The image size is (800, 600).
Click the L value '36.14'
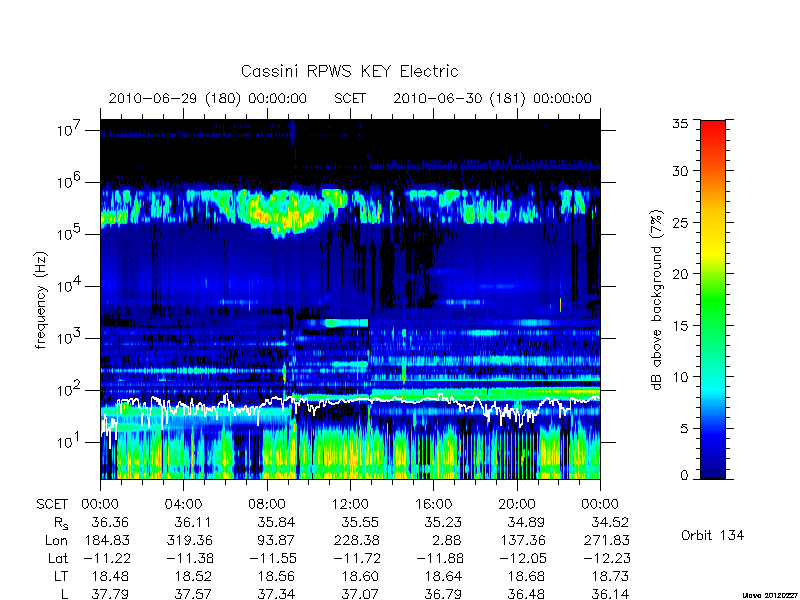click(610, 594)
